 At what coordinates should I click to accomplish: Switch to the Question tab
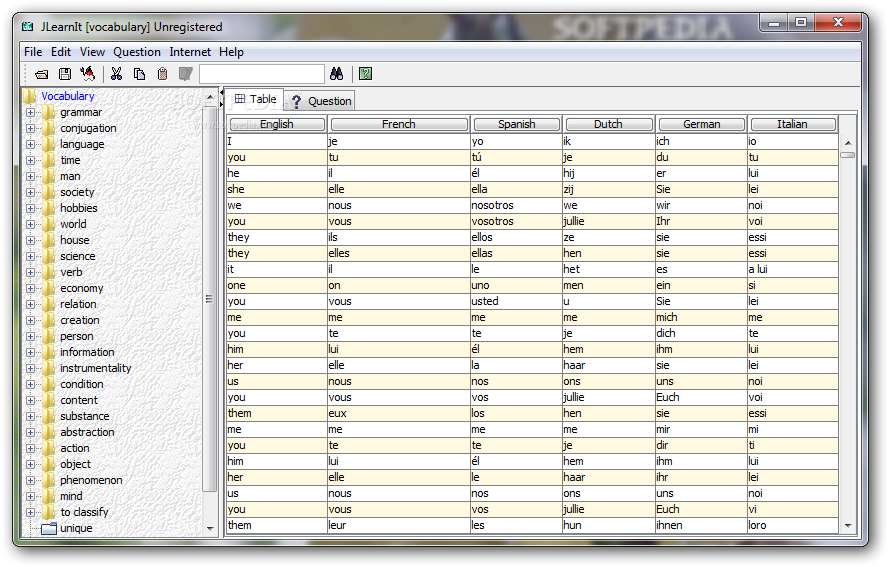320,101
